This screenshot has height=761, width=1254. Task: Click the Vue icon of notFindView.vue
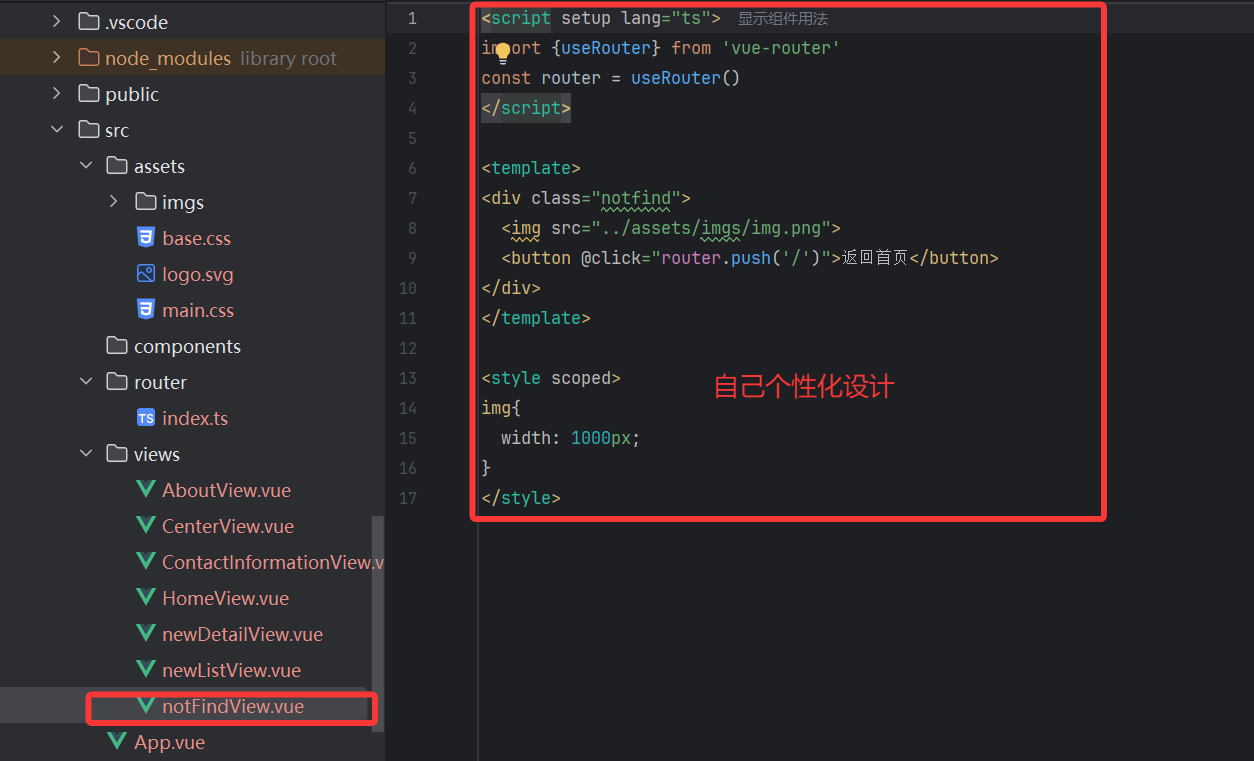click(x=146, y=706)
